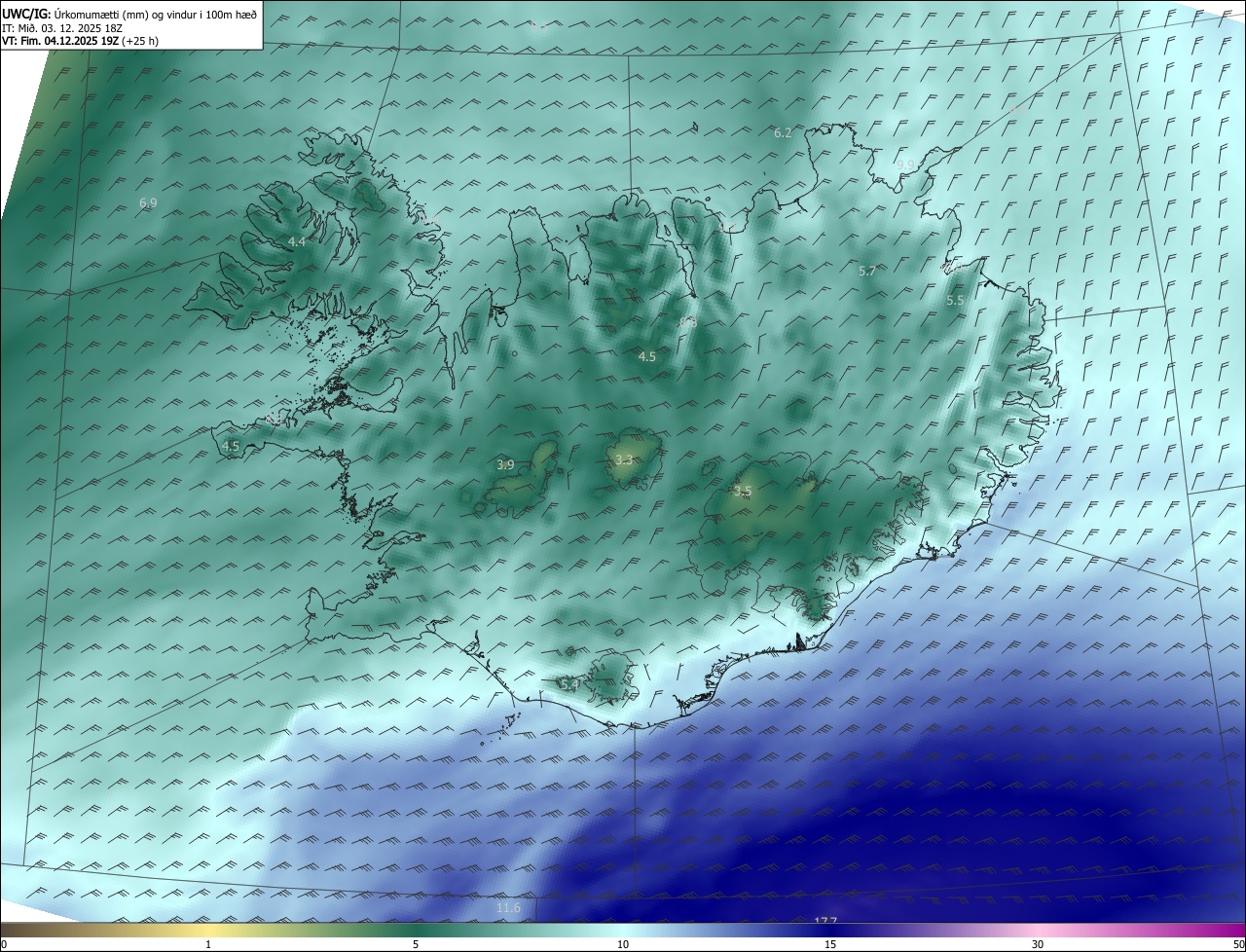Click the '30' tick on the colour scale

pos(1038,944)
